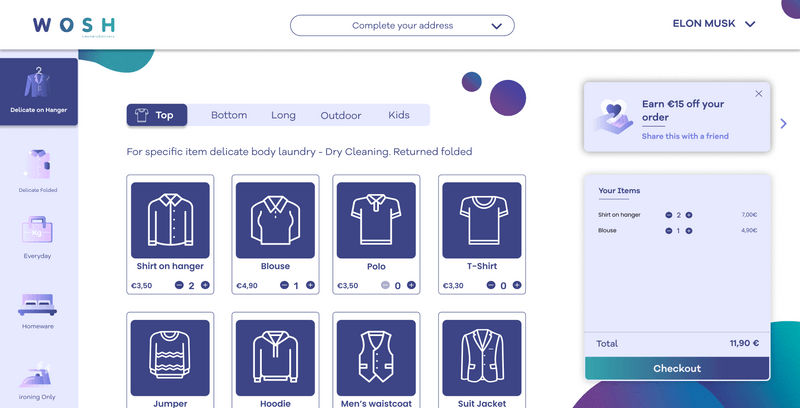Open the Delicate Folded category icon
The image size is (800, 408).
[x=38, y=164]
